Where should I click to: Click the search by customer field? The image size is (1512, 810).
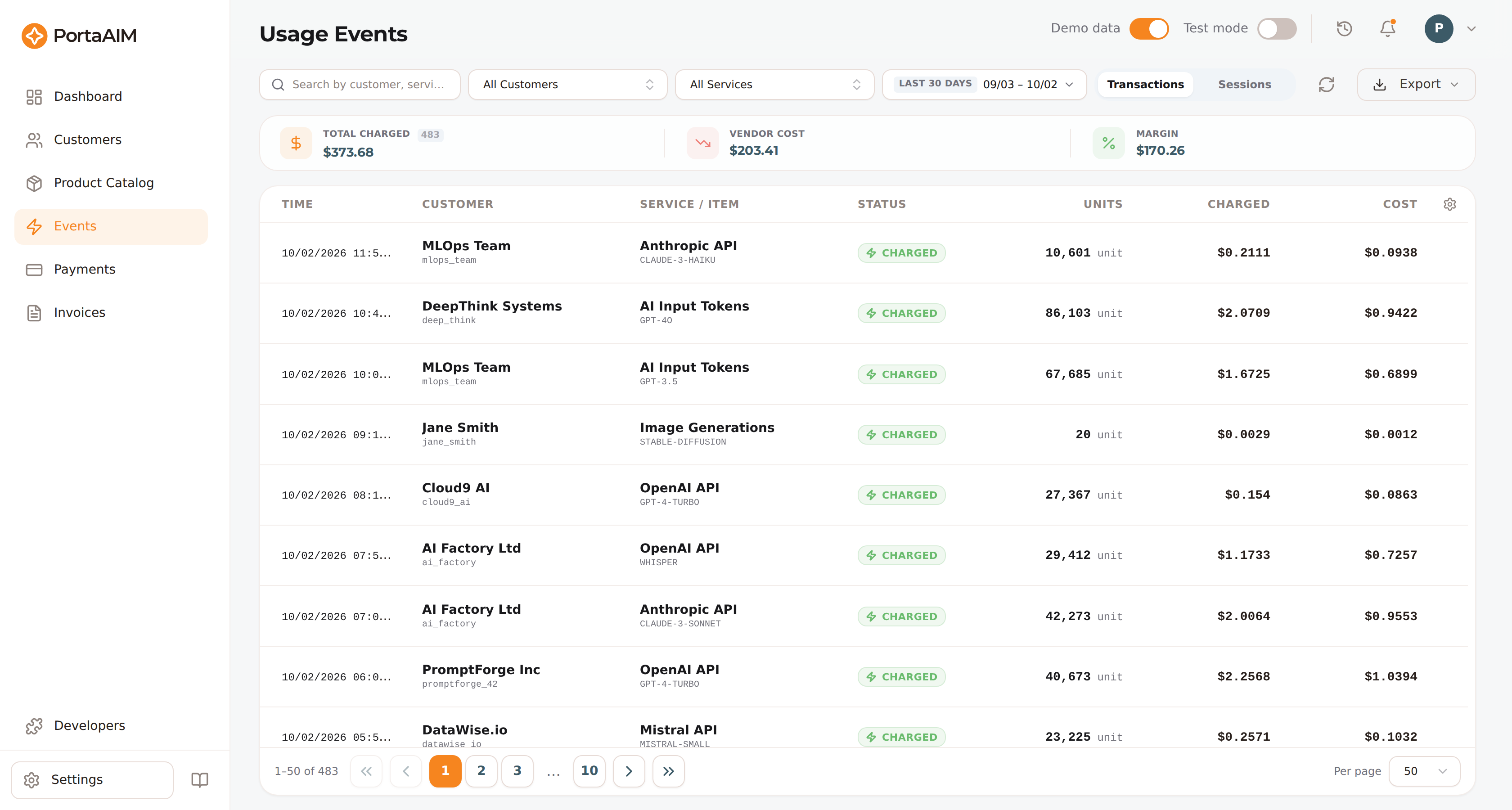point(360,85)
